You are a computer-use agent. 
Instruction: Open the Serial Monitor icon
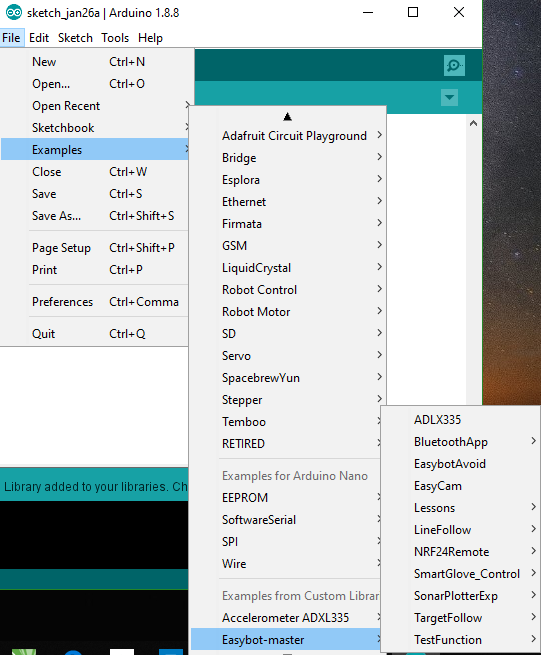coord(454,66)
